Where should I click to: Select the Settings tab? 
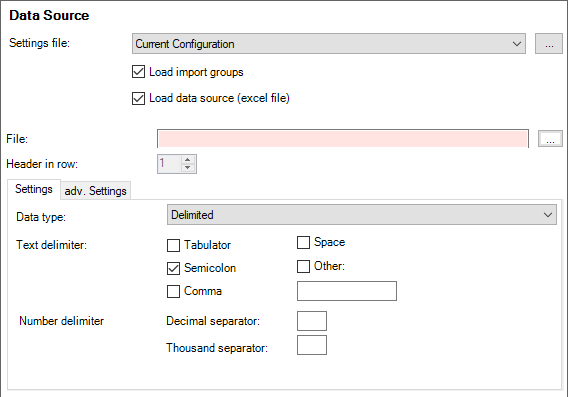[x=34, y=189]
